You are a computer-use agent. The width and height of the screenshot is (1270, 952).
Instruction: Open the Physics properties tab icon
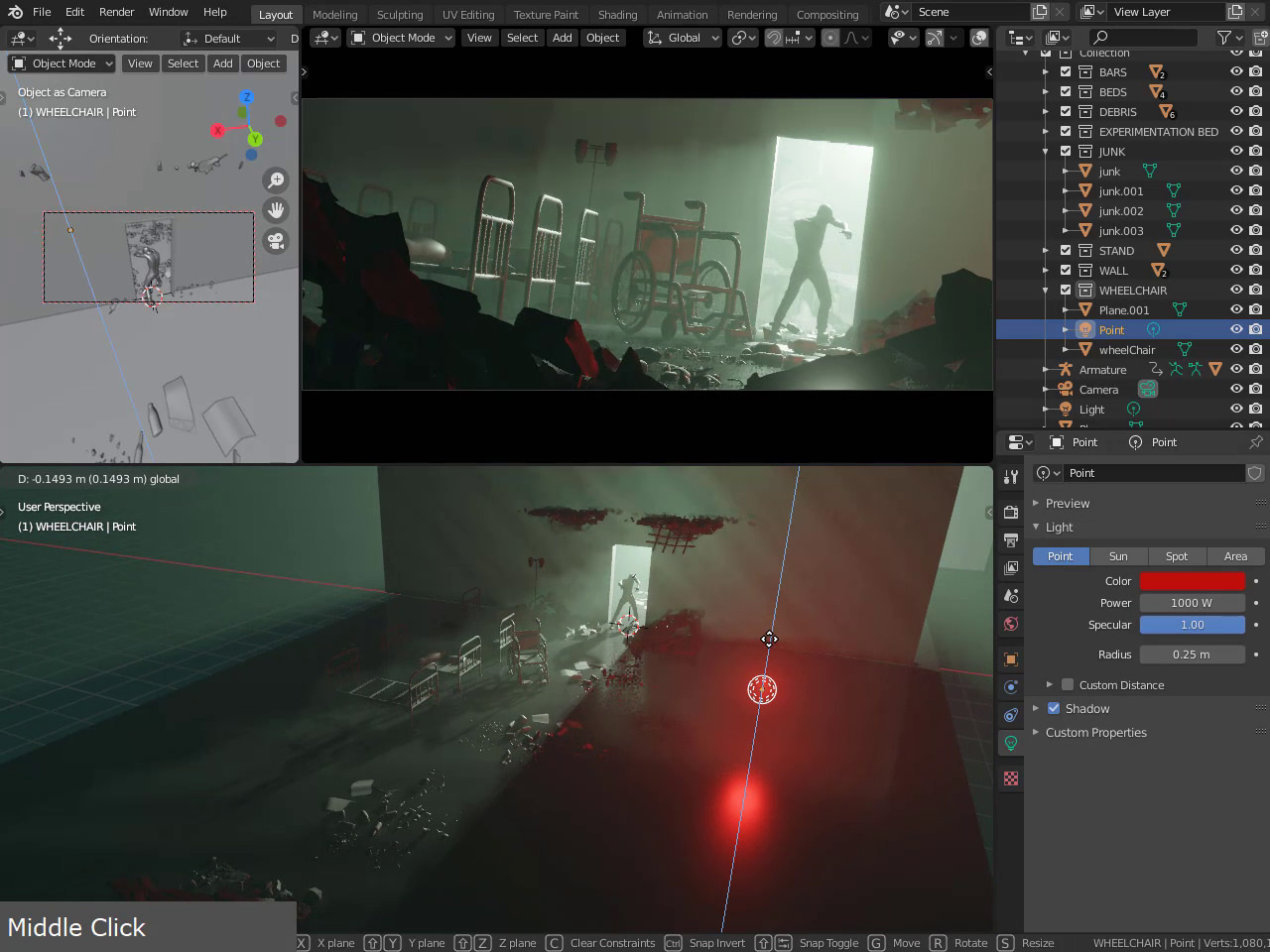1010,687
